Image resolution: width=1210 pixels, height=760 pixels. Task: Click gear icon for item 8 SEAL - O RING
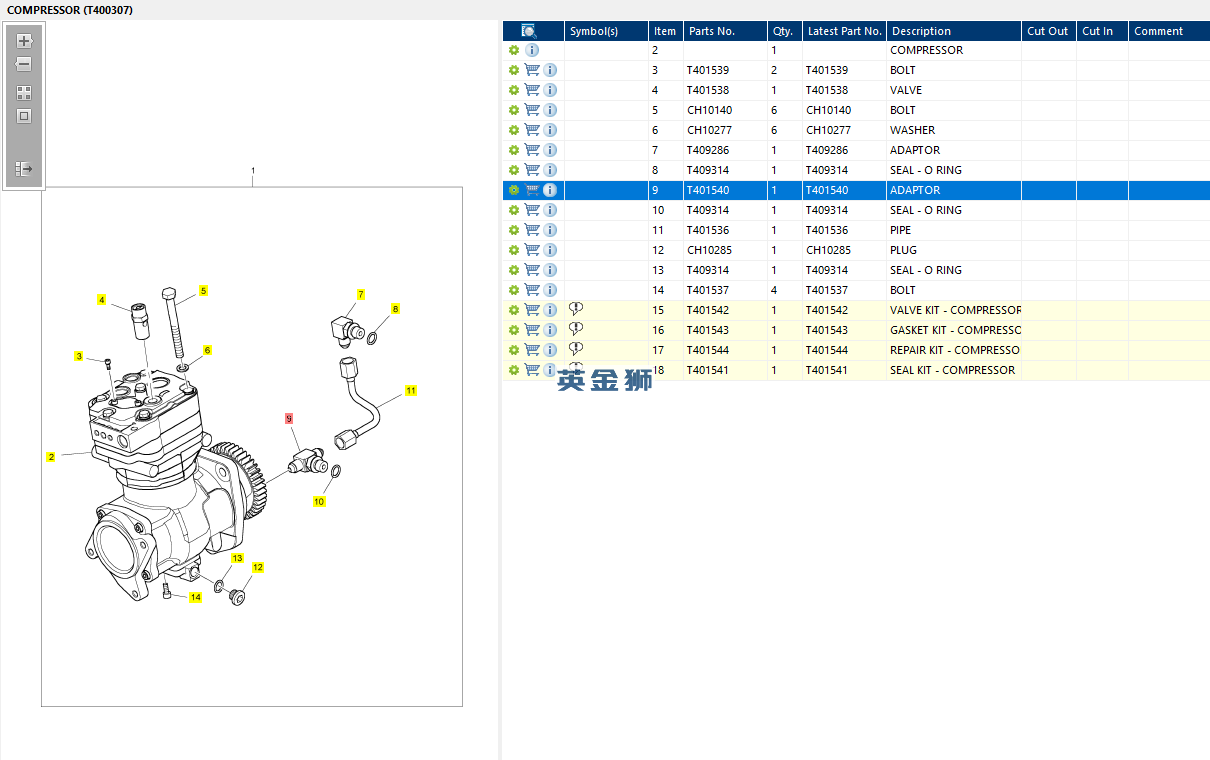pyautogui.click(x=514, y=170)
